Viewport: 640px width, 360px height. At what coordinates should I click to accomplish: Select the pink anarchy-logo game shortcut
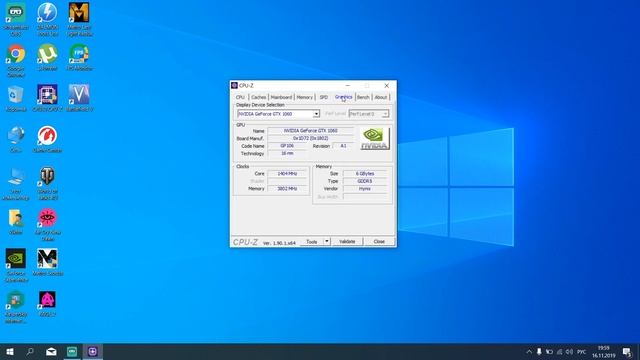click(x=47, y=304)
